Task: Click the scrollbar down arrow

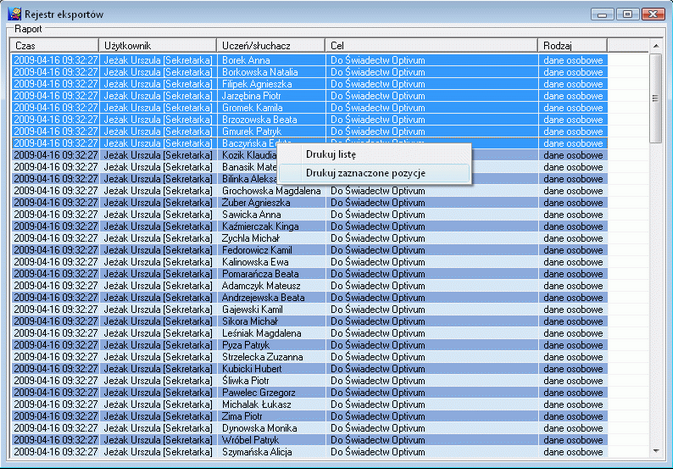Action: (x=655, y=451)
